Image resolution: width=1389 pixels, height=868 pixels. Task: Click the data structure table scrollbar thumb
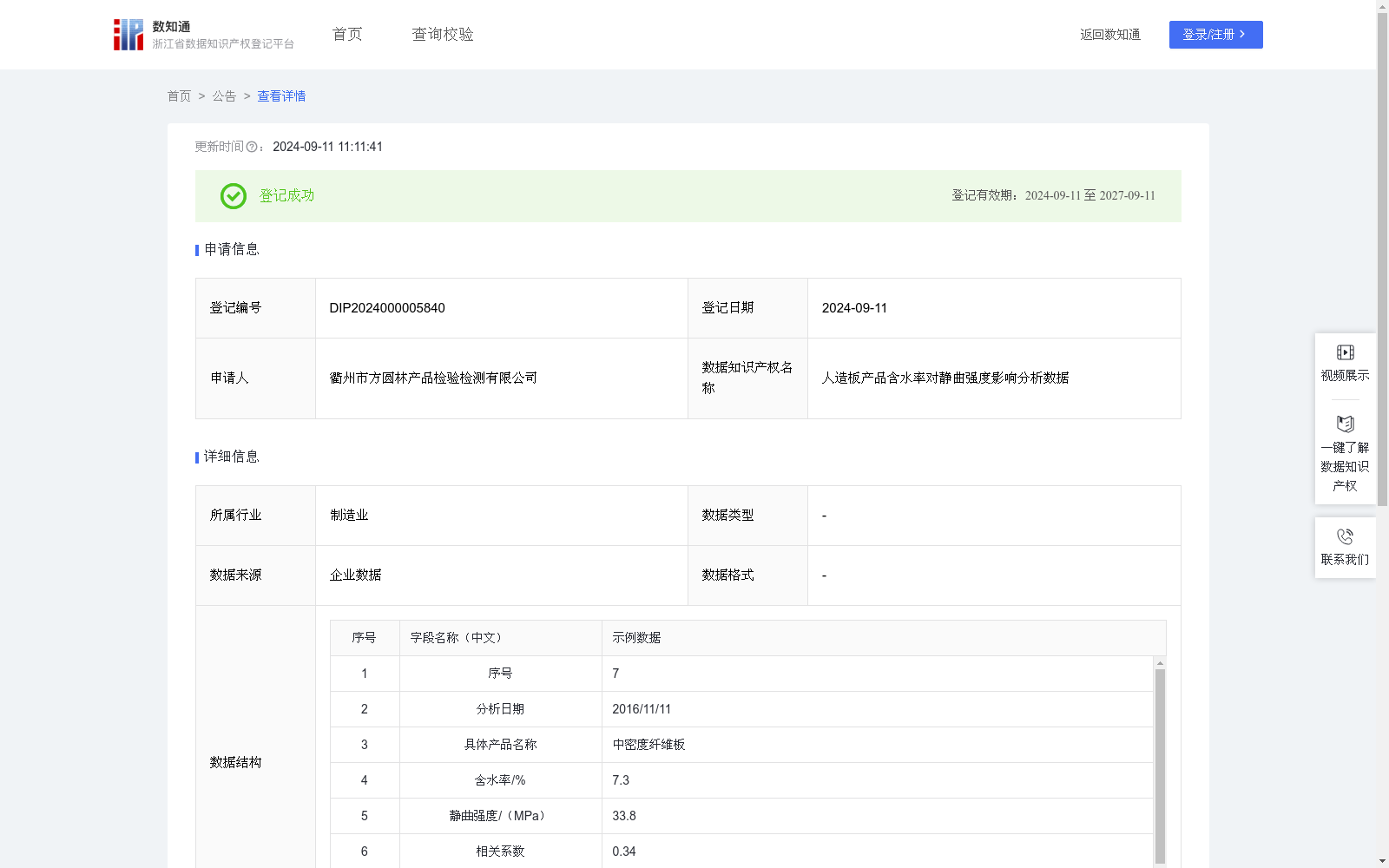point(1160,766)
